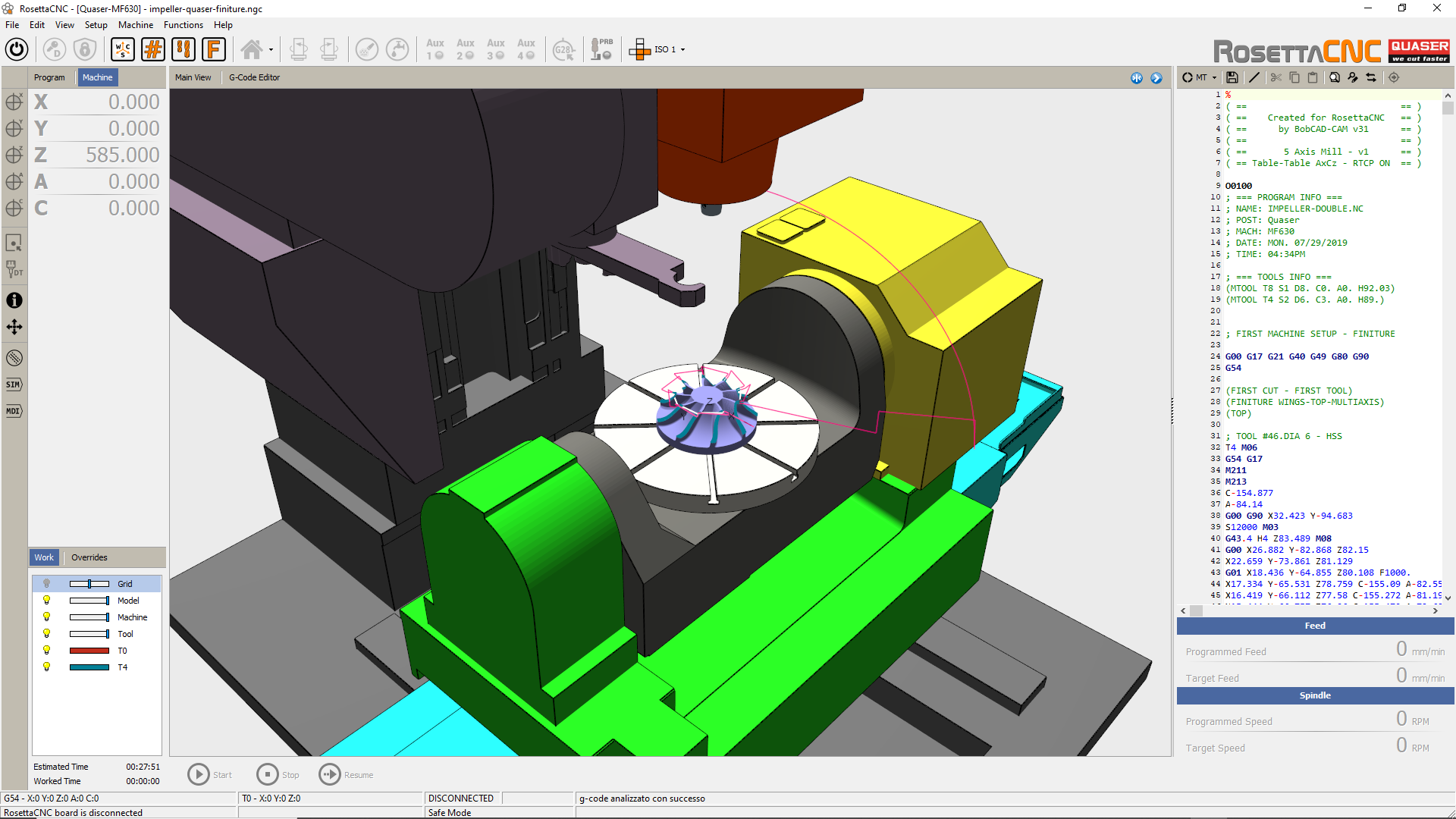Zero the Z axis with target icon
The height and width of the screenshot is (819, 1456).
pos(14,155)
